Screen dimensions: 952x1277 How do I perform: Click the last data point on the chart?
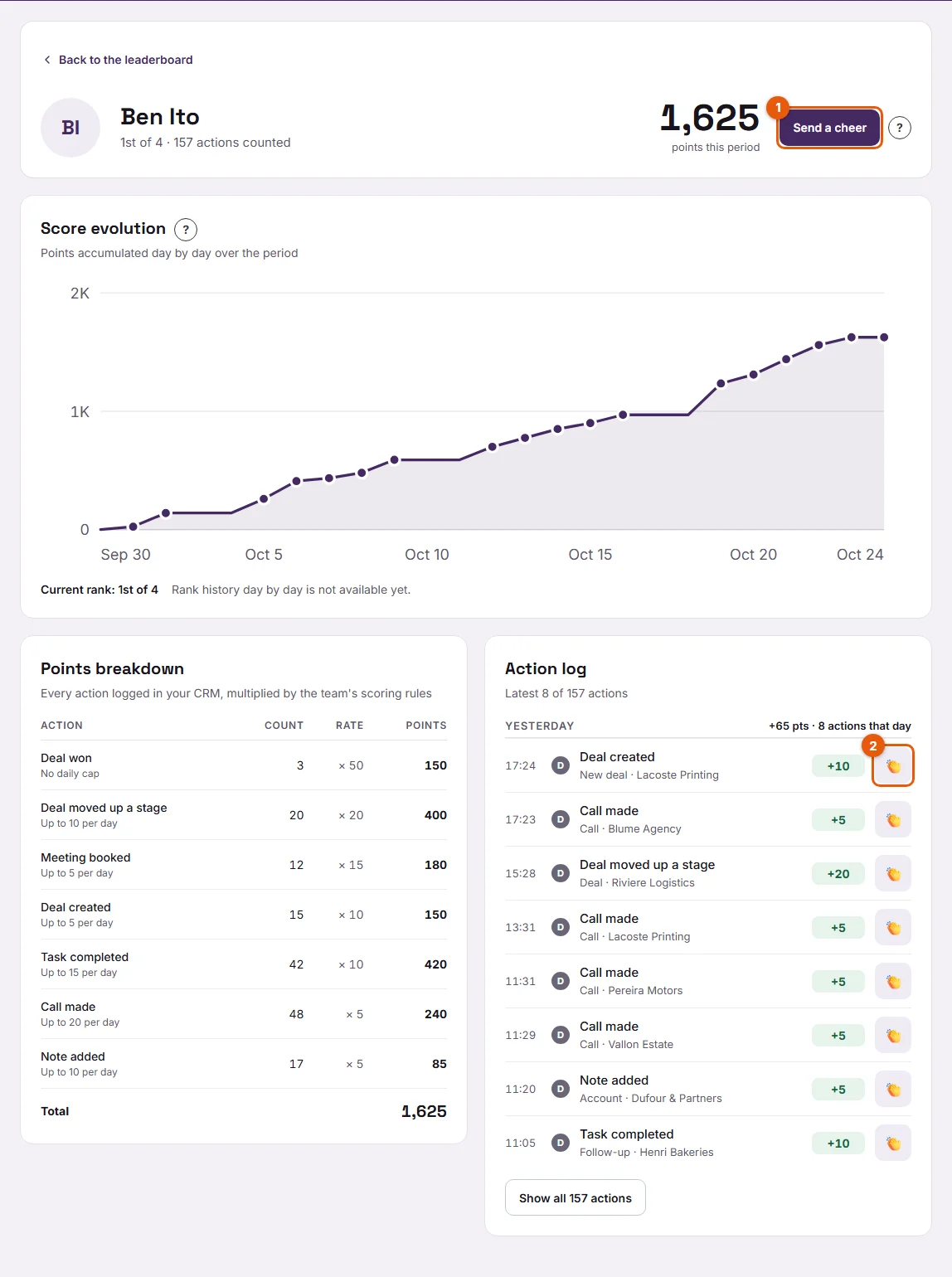(884, 337)
